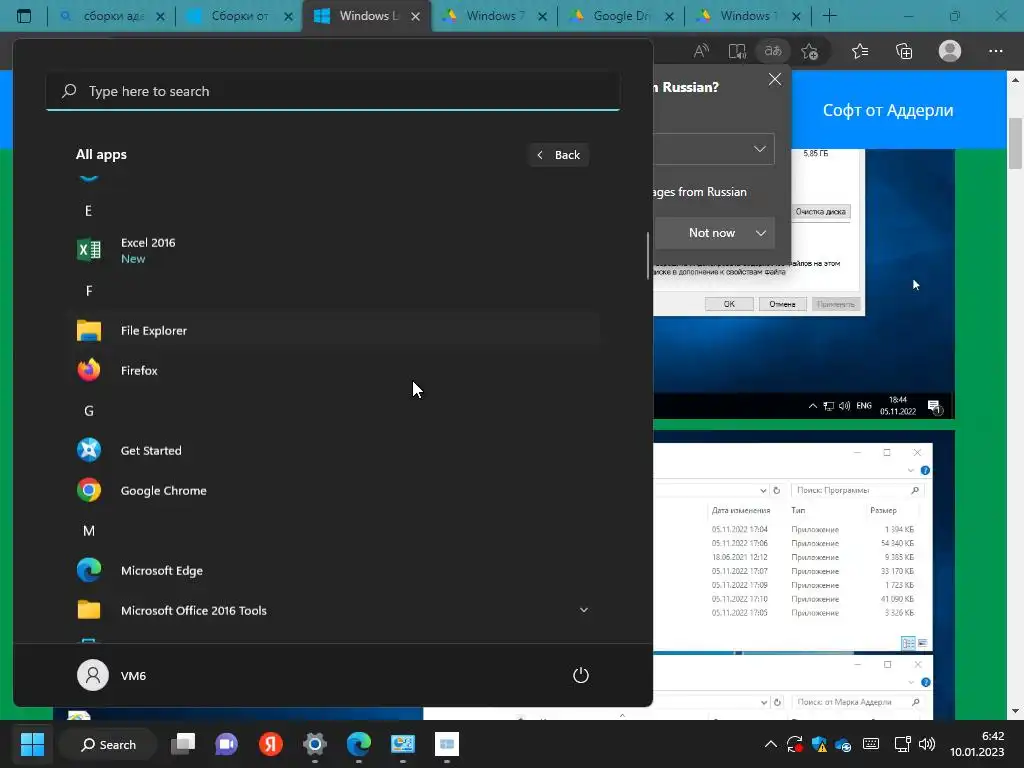
Task: Launch Google Chrome from the app list
Action: coord(332,490)
